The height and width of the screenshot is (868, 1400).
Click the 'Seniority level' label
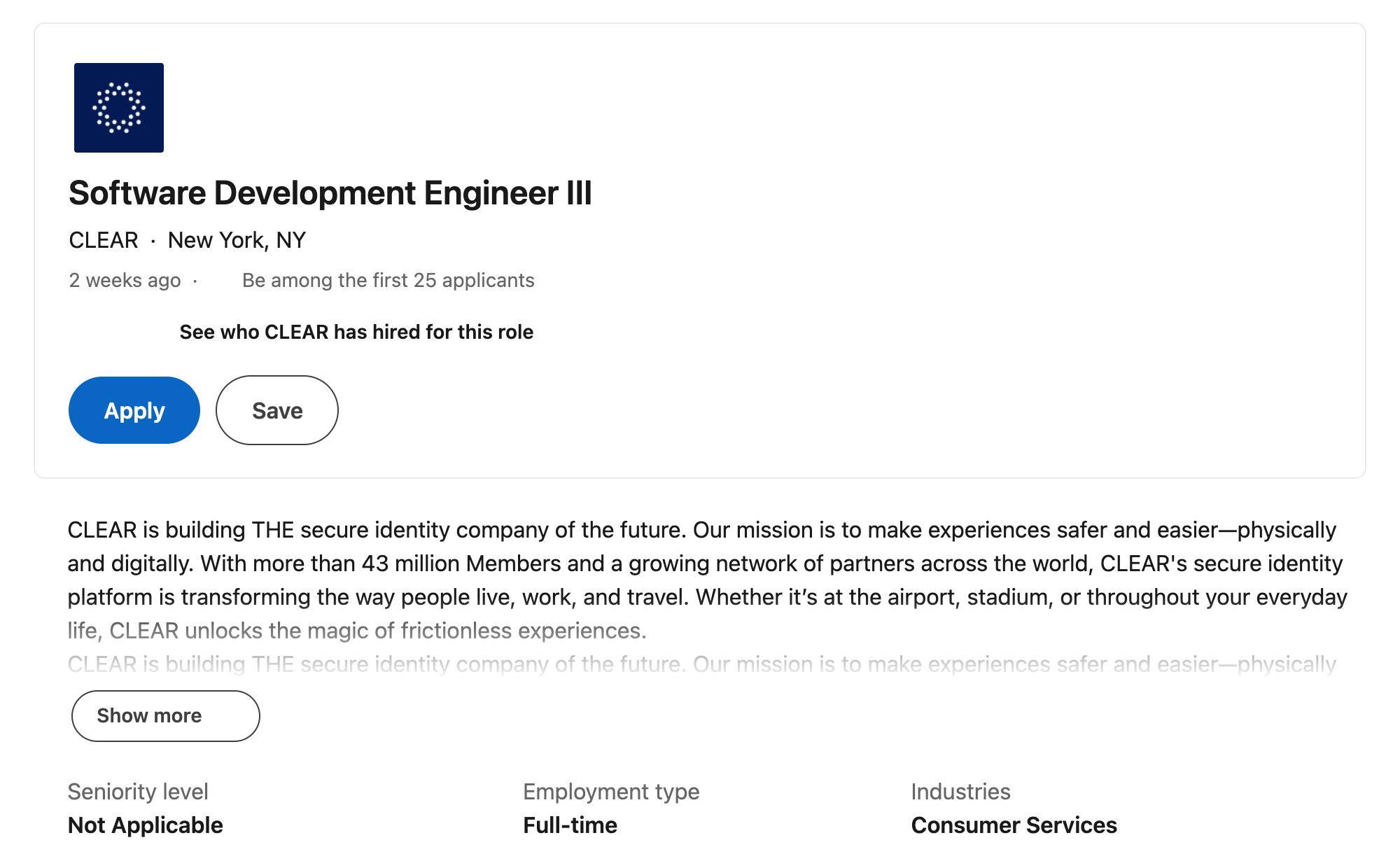click(x=138, y=792)
